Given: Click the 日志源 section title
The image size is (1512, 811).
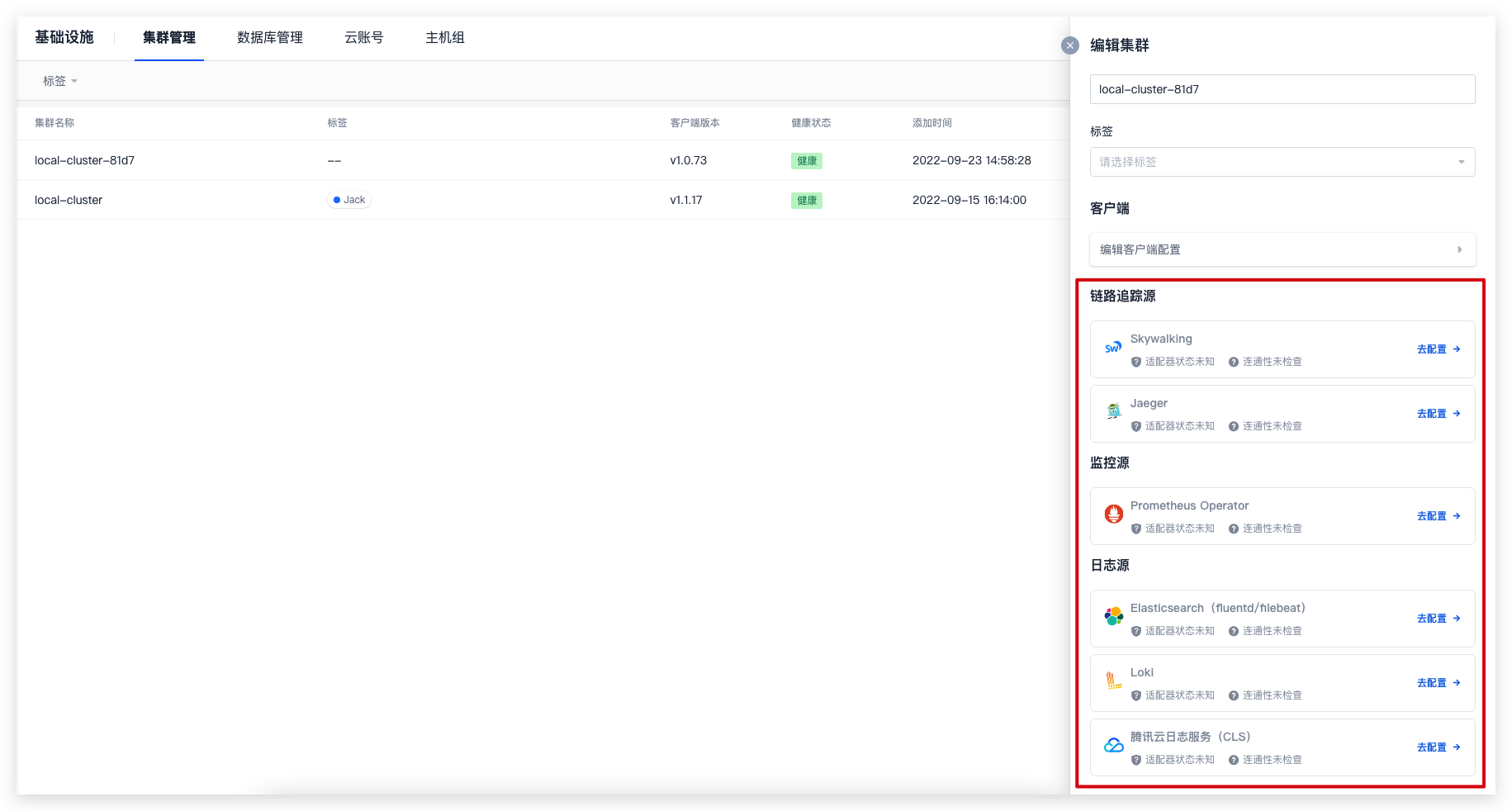Looking at the screenshot, I should (x=1110, y=565).
